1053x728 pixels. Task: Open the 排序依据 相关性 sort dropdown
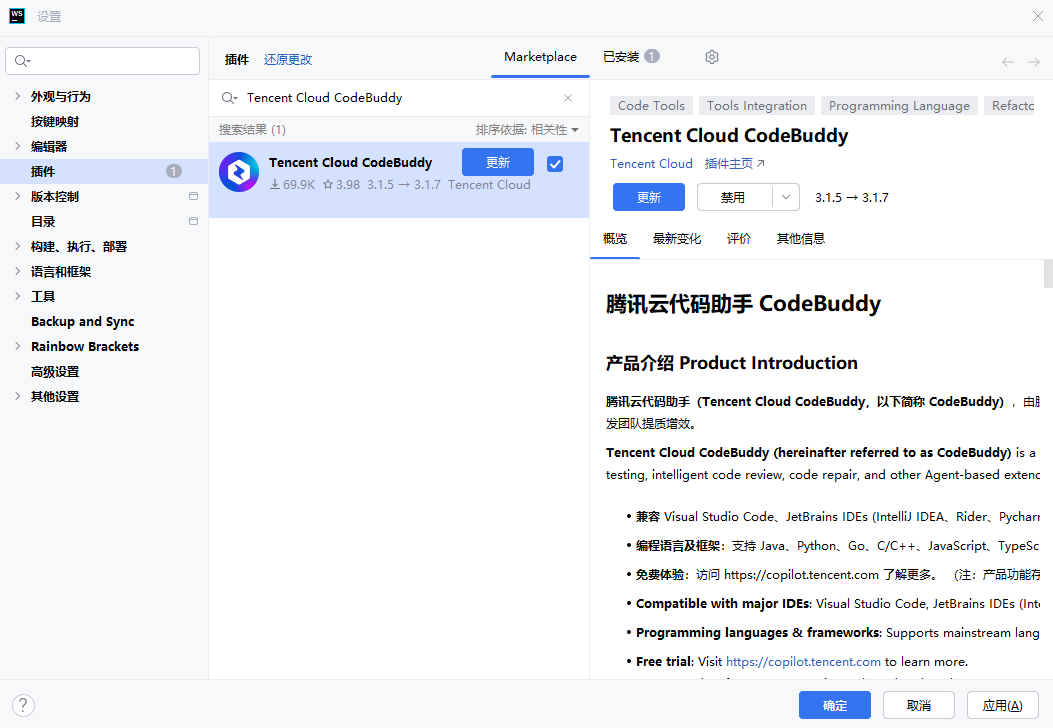pos(527,130)
